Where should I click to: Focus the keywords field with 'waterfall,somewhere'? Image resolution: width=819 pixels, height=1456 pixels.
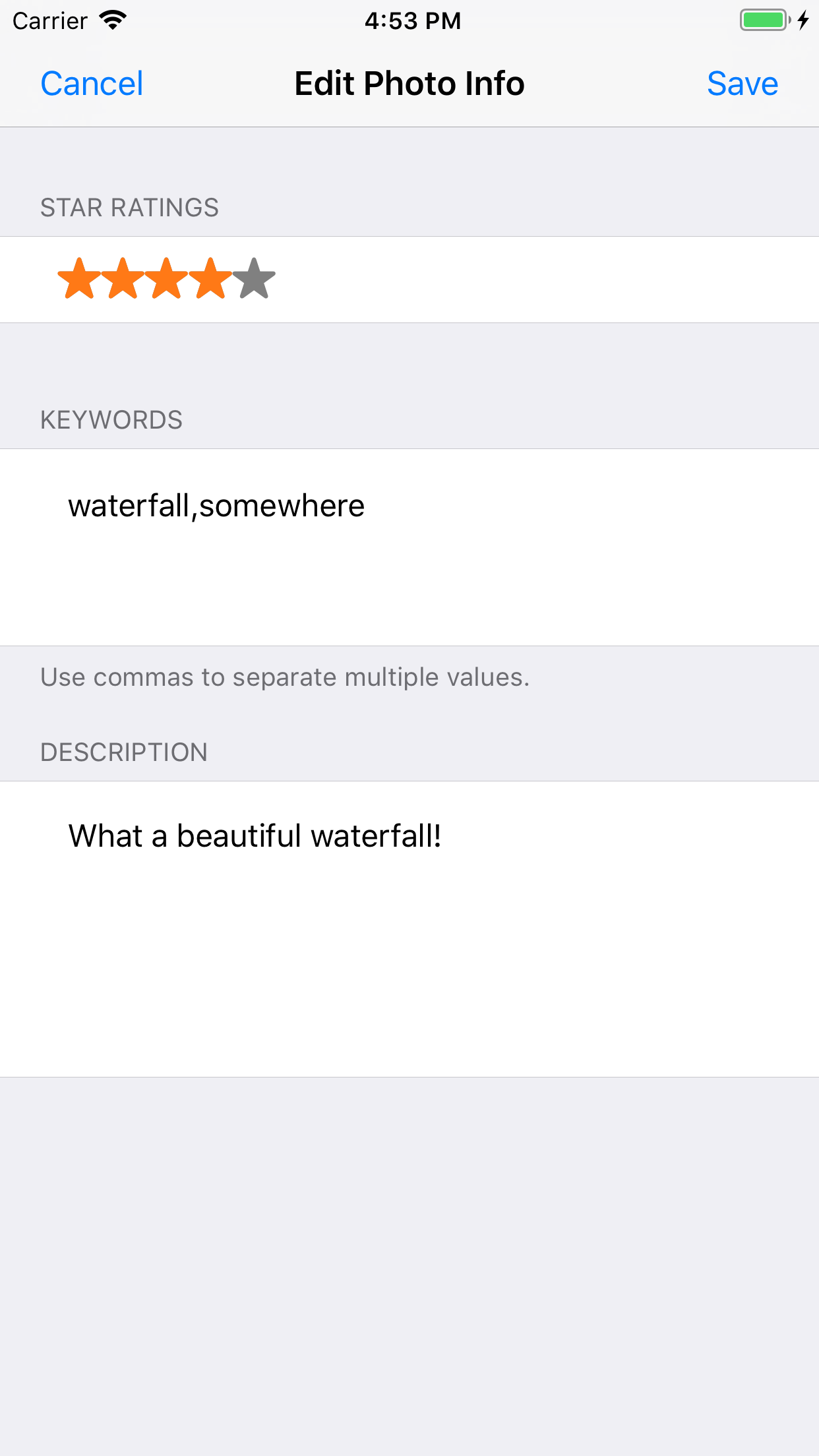pyautogui.click(x=409, y=546)
